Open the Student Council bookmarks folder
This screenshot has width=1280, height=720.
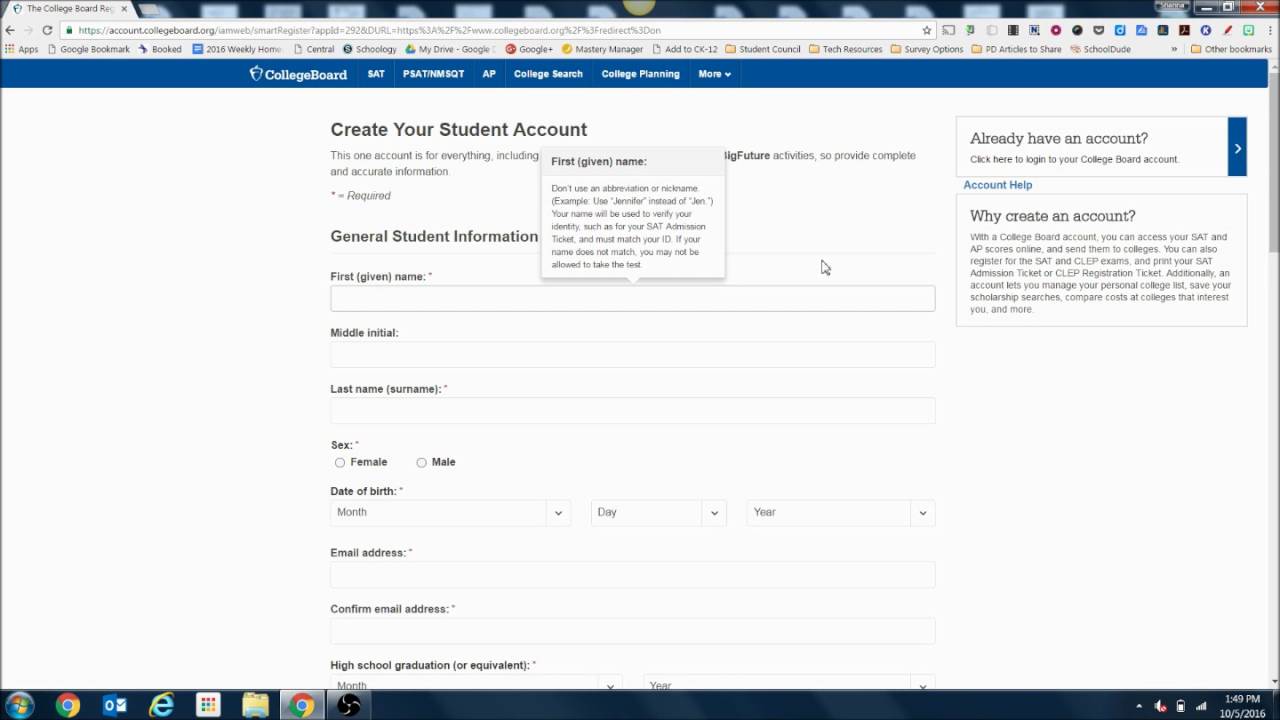[762, 49]
